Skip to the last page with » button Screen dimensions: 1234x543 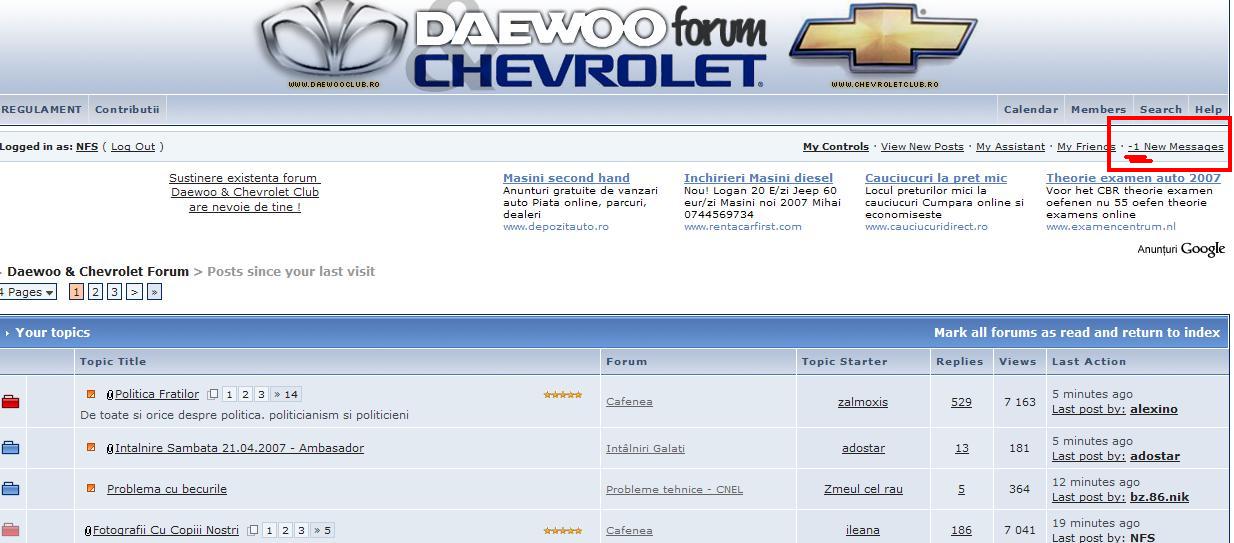click(154, 292)
